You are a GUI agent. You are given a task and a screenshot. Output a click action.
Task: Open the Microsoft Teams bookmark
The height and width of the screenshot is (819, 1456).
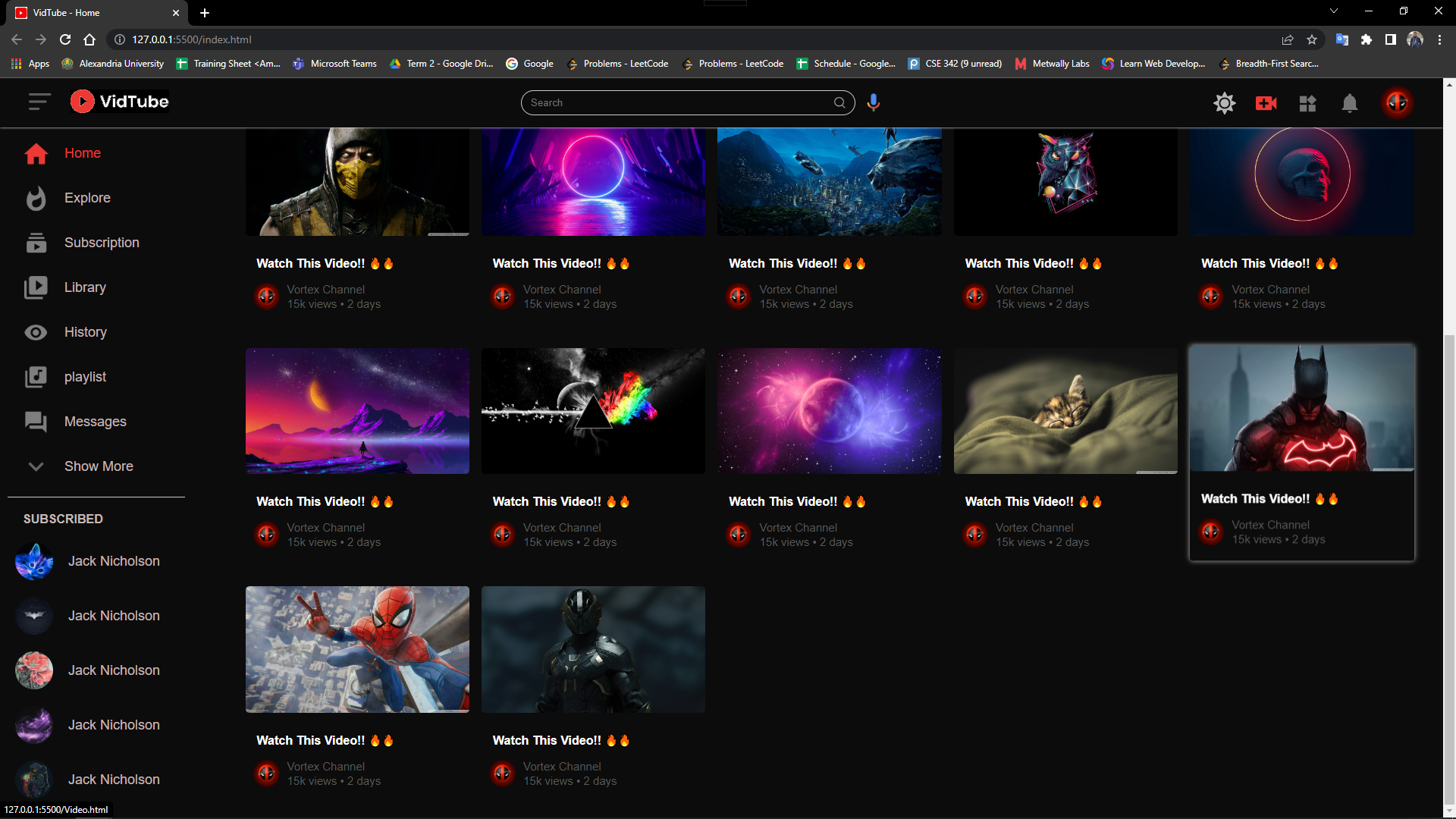[335, 64]
